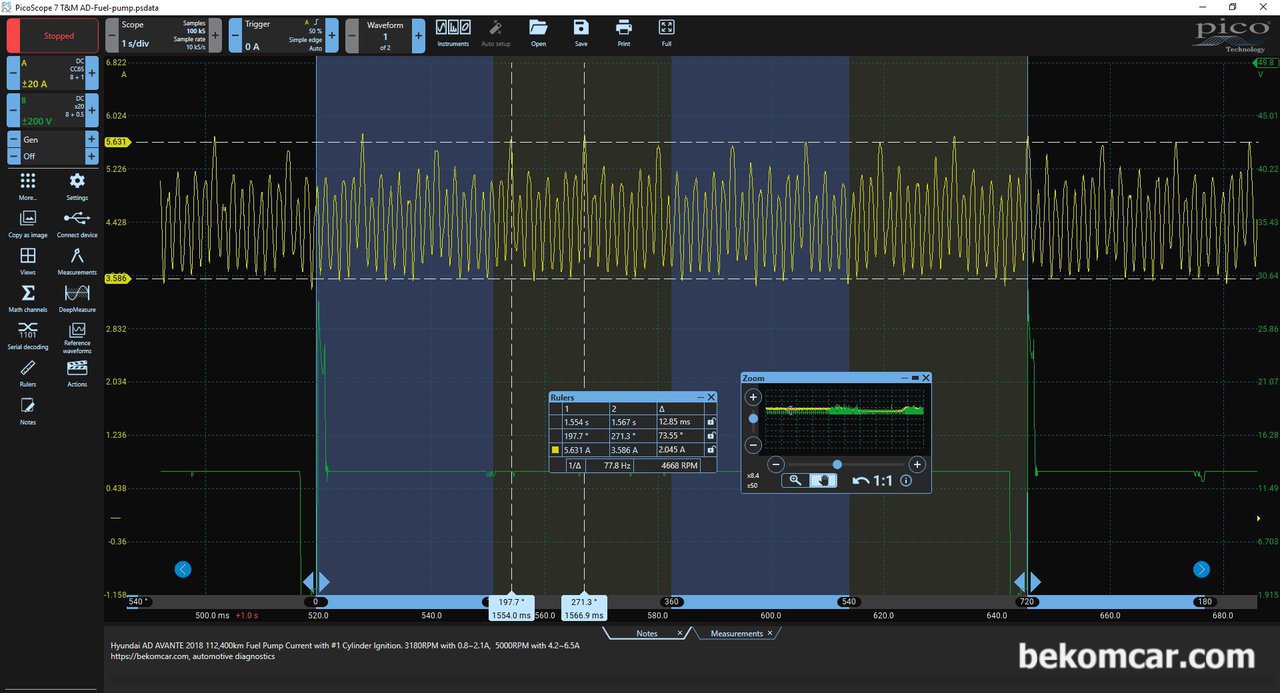Open the Rulers tool in sidebar
This screenshot has height=693, width=1280.
click(x=28, y=372)
